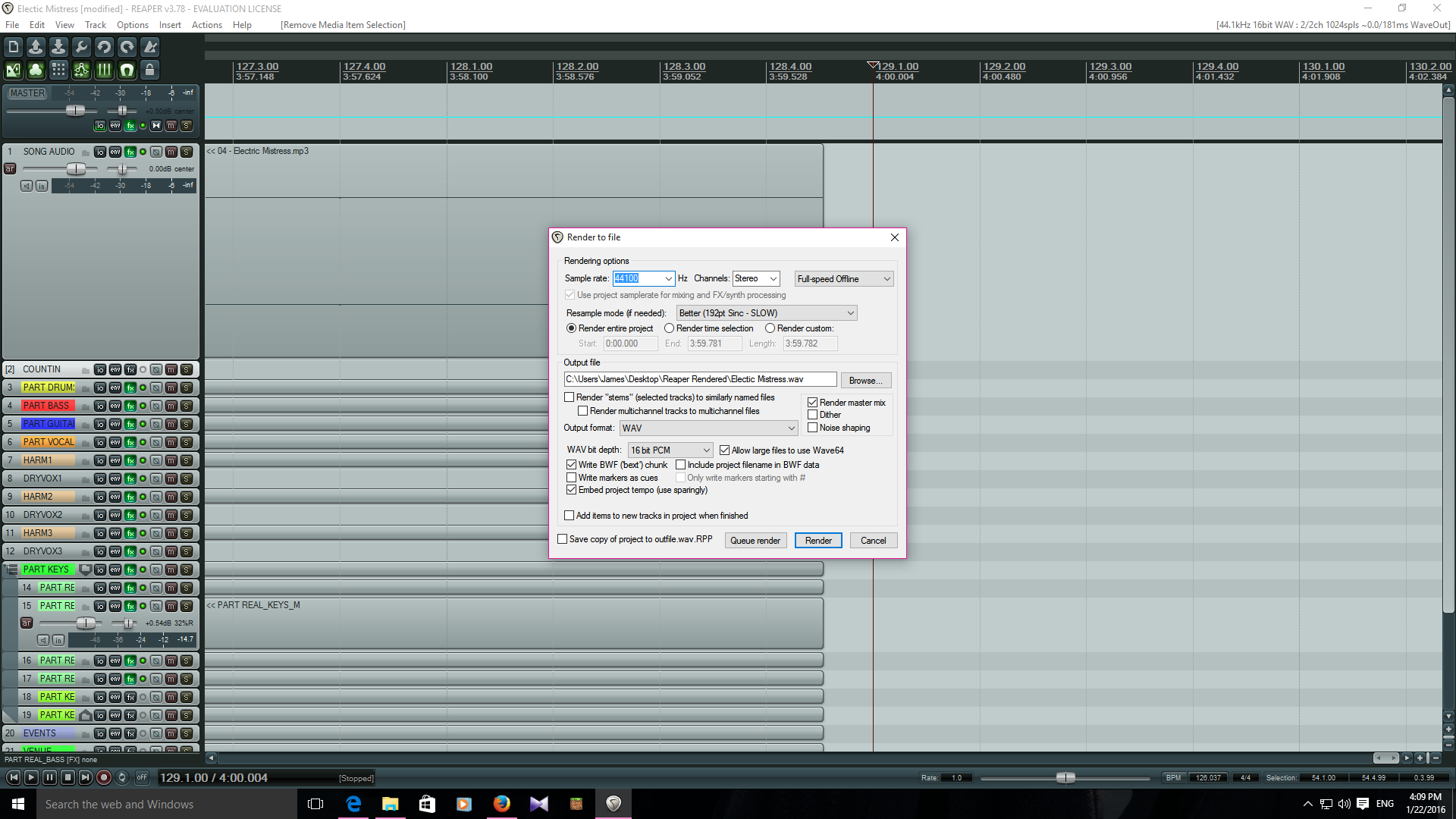This screenshot has height=819, width=1456.
Task: Click the master volume fader
Action: pyautogui.click(x=75, y=111)
